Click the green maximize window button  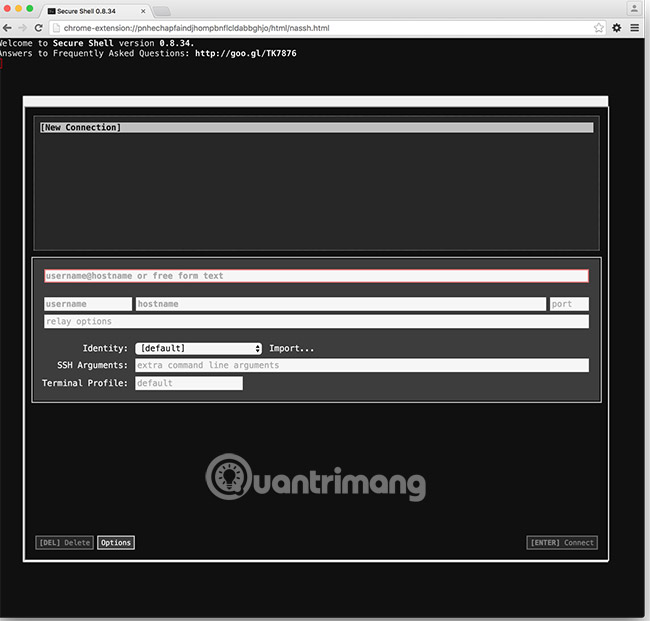click(30, 8)
